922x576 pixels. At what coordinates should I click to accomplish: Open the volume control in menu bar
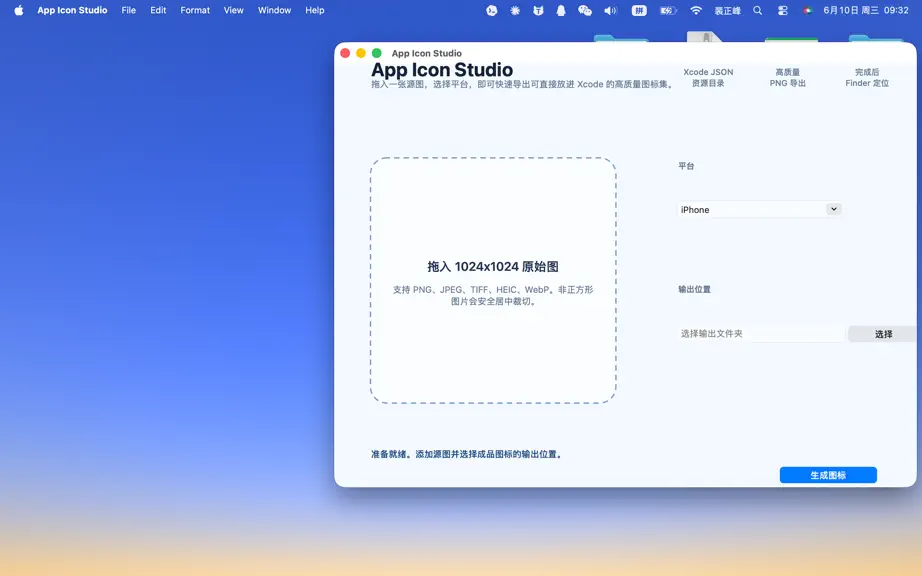(x=610, y=10)
